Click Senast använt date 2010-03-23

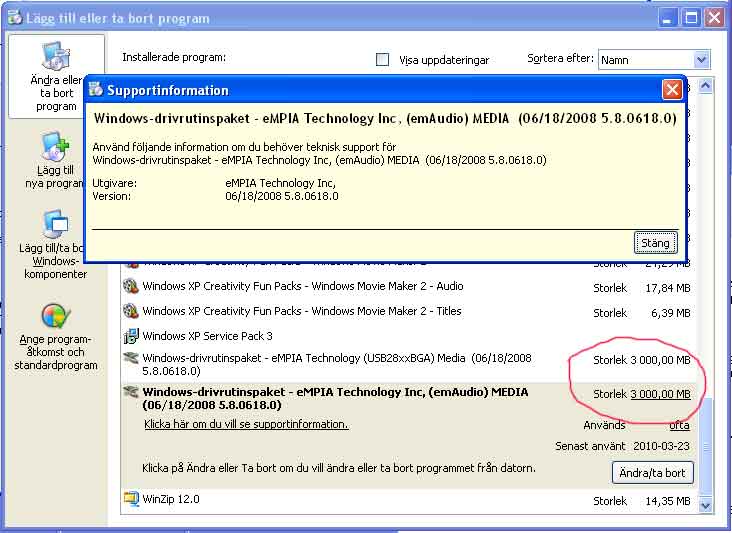[x=661, y=446]
